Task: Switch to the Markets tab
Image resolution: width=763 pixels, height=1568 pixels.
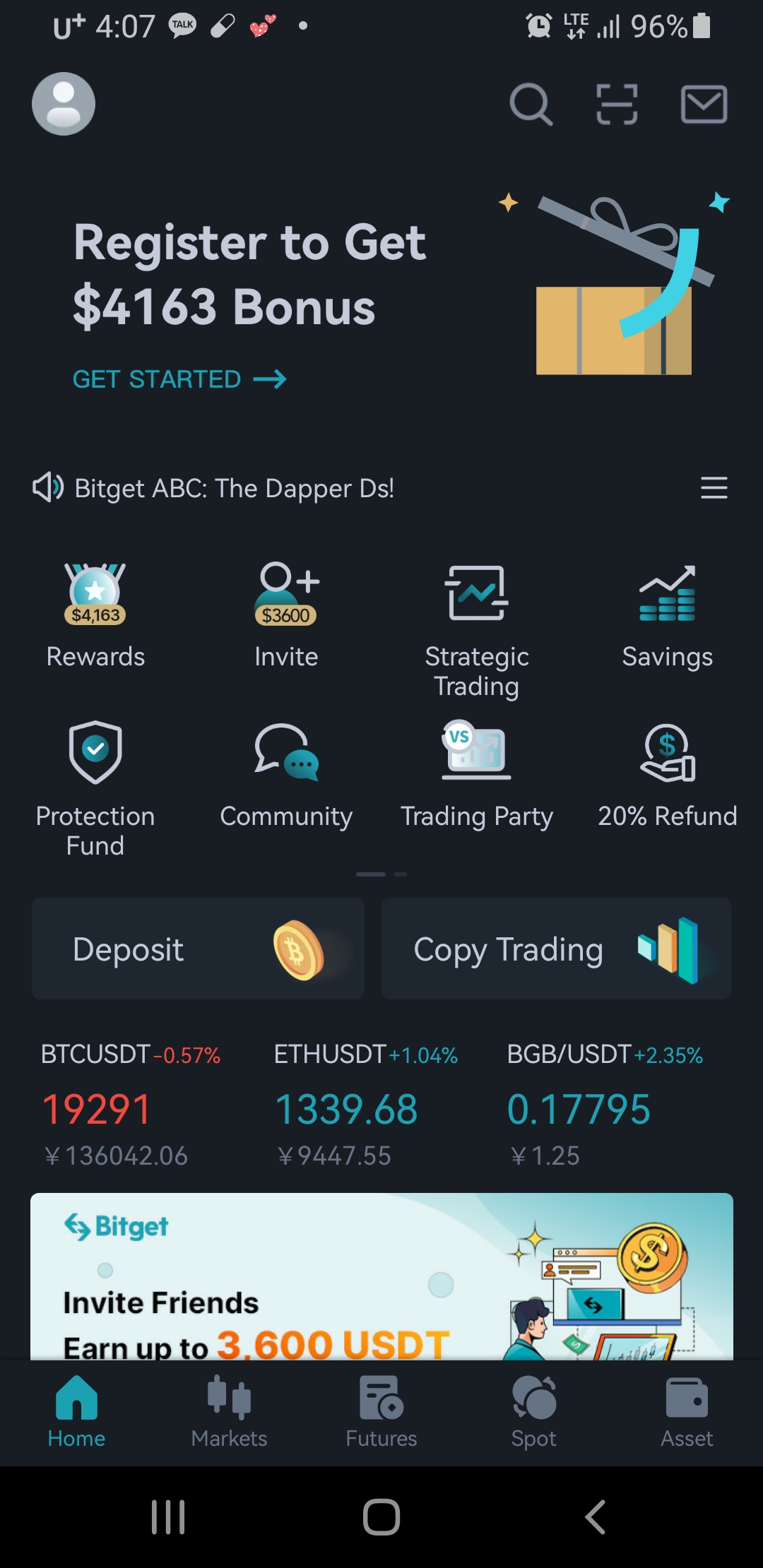Action: click(229, 1413)
